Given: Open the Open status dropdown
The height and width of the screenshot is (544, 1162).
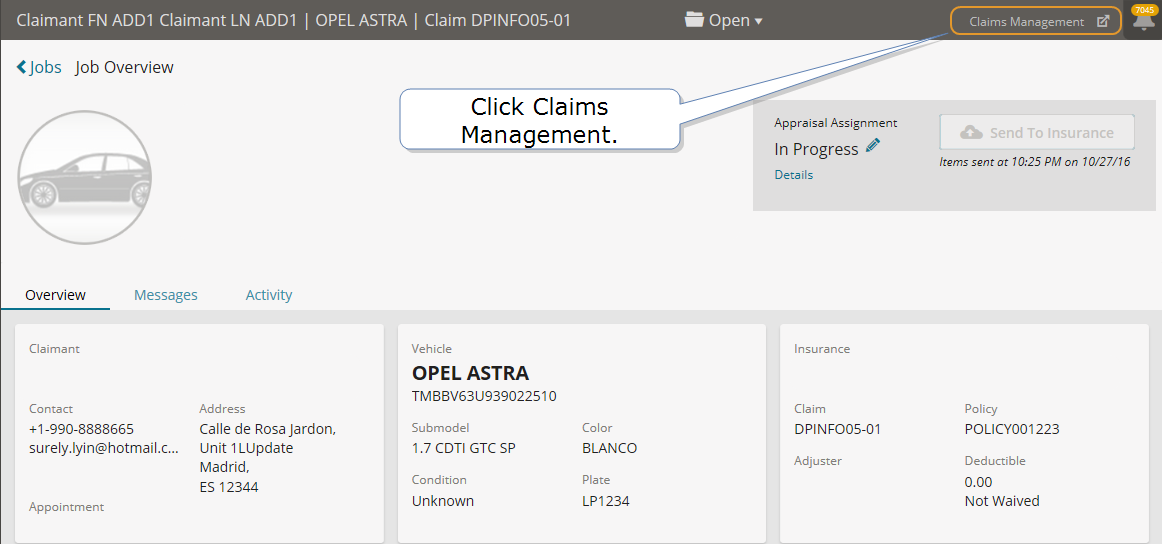Looking at the screenshot, I should click(x=724, y=20).
